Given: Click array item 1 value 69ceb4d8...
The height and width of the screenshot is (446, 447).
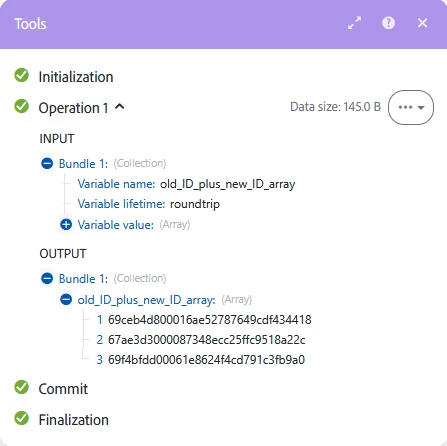Looking at the screenshot, I should click(210, 320).
